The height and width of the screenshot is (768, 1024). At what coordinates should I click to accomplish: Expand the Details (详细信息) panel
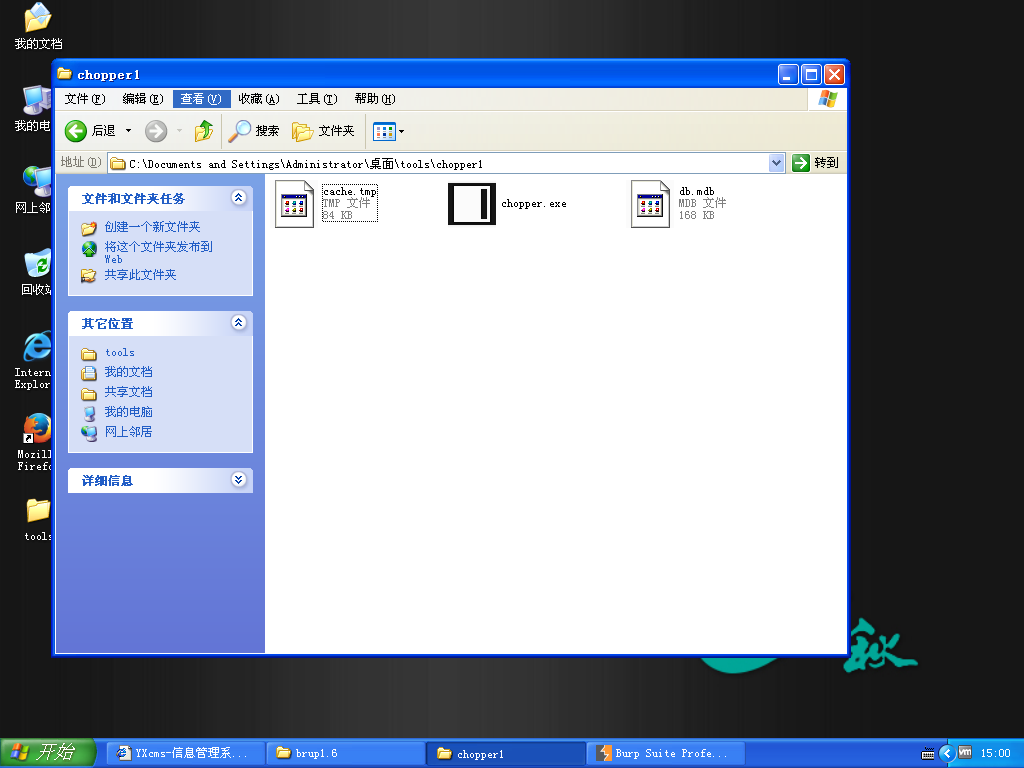pos(238,479)
